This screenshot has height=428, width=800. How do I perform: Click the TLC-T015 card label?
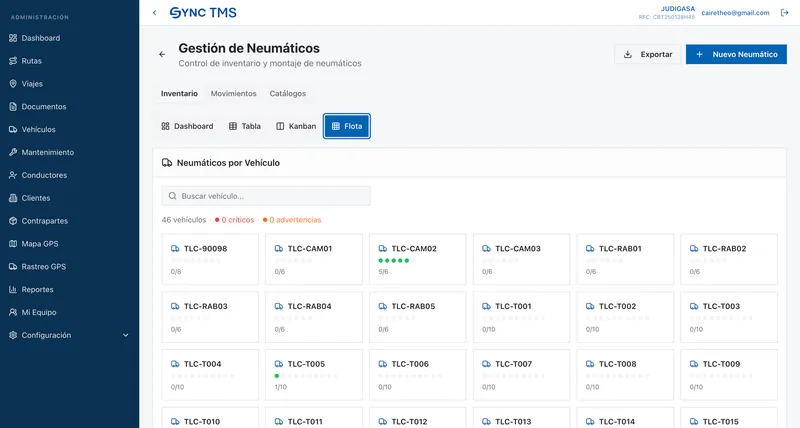tap(720, 421)
